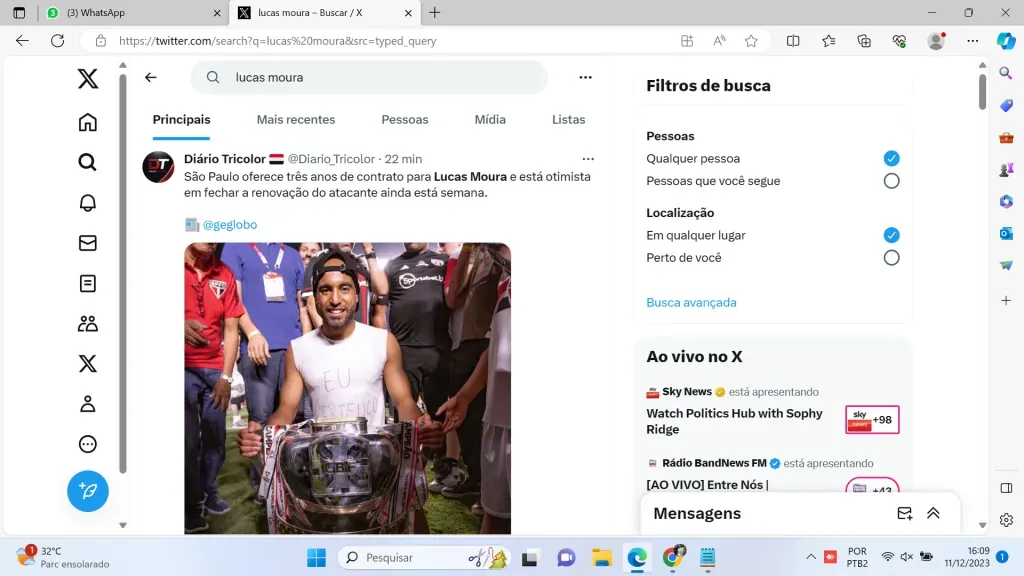Viewport: 1024px width, 576px height.
Task: Open search options three-dot menu
Action: click(585, 77)
